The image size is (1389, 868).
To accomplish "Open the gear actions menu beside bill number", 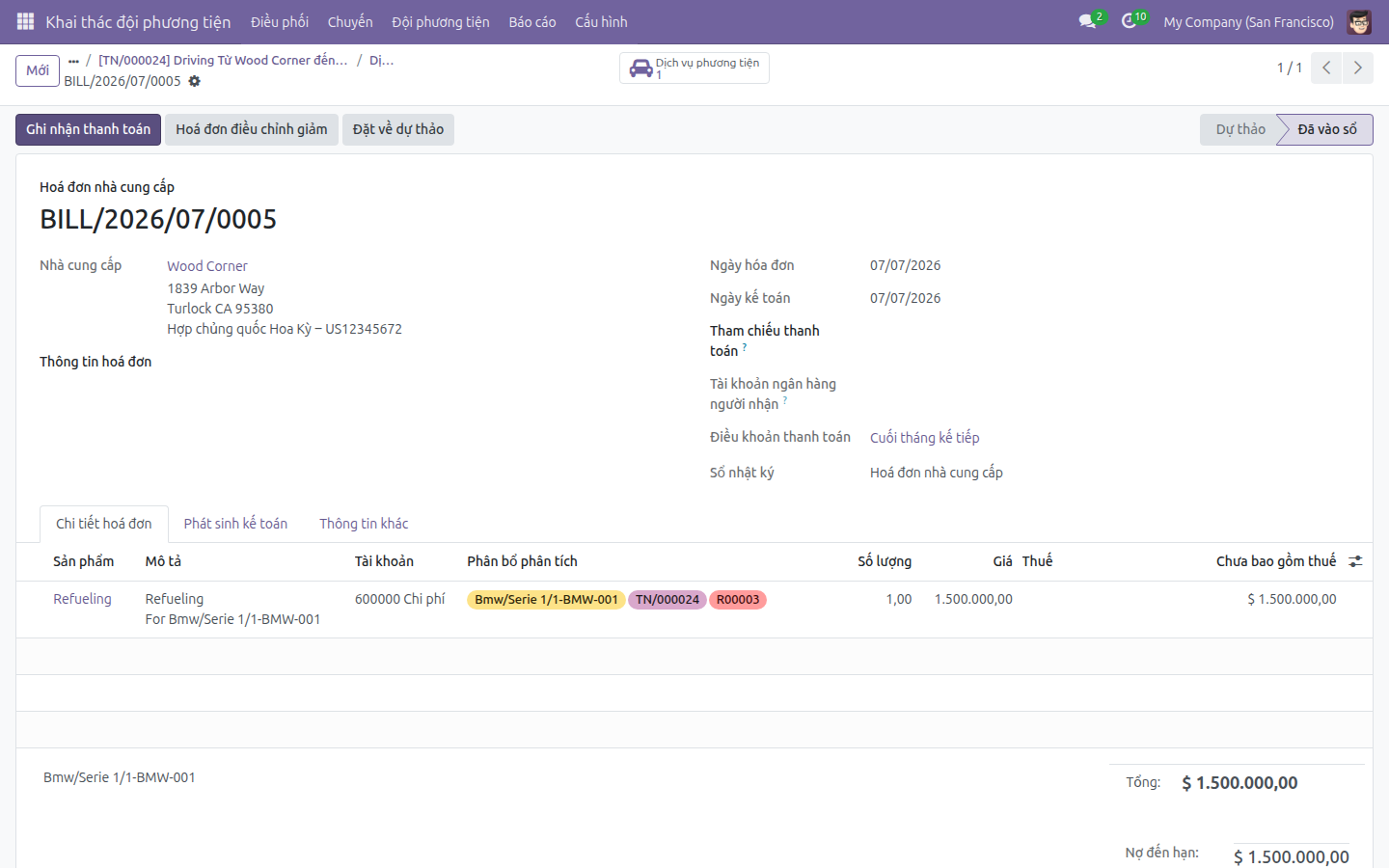I will click(x=194, y=81).
